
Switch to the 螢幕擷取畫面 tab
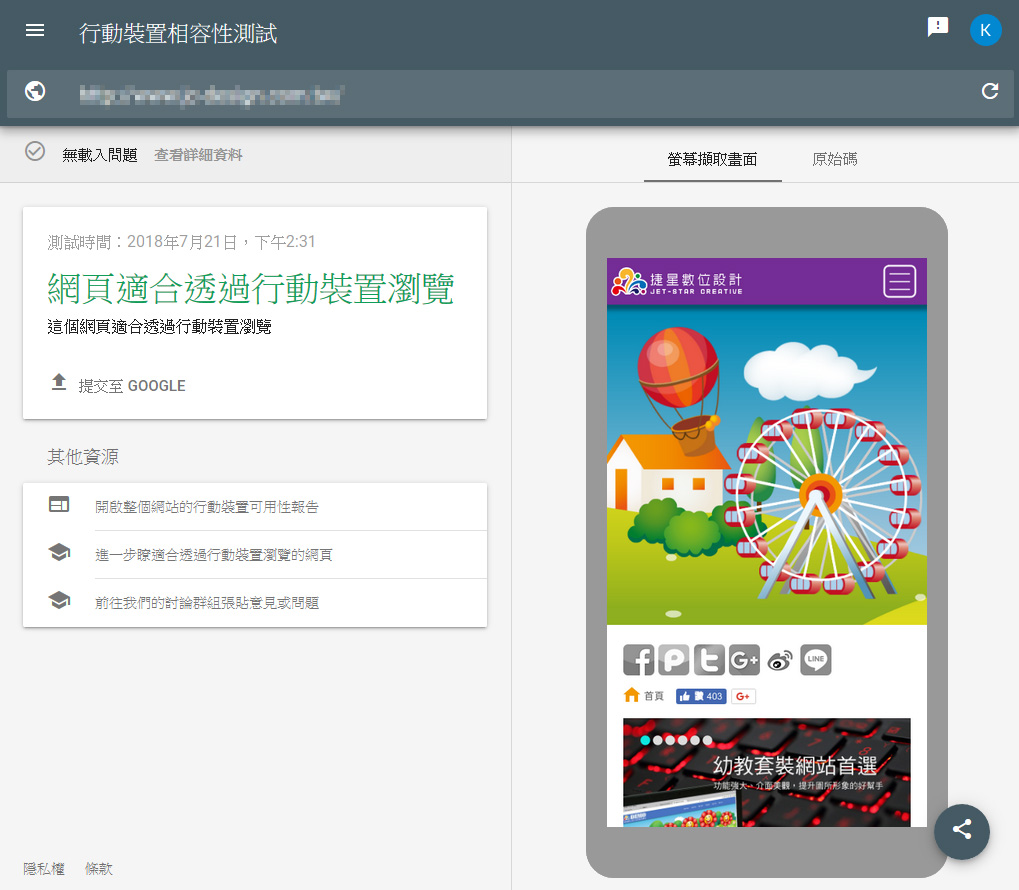[712, 159]
